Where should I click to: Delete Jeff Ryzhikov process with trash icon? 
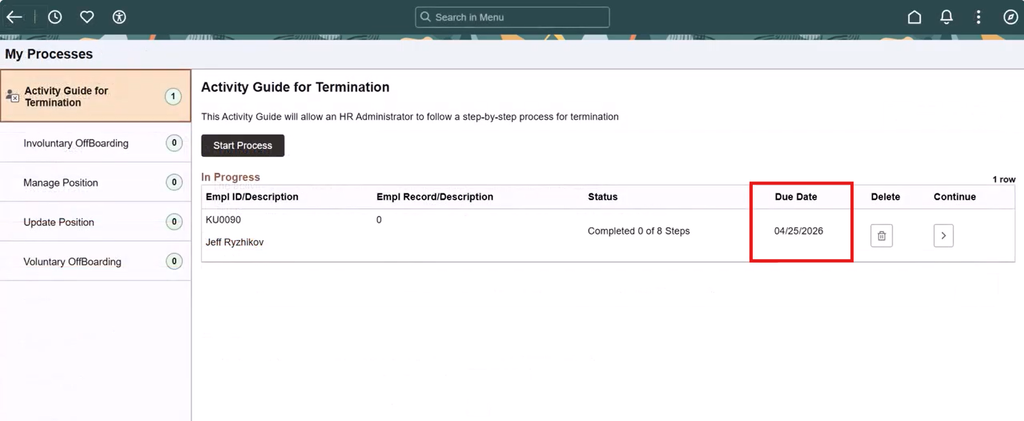click(881, 236)
